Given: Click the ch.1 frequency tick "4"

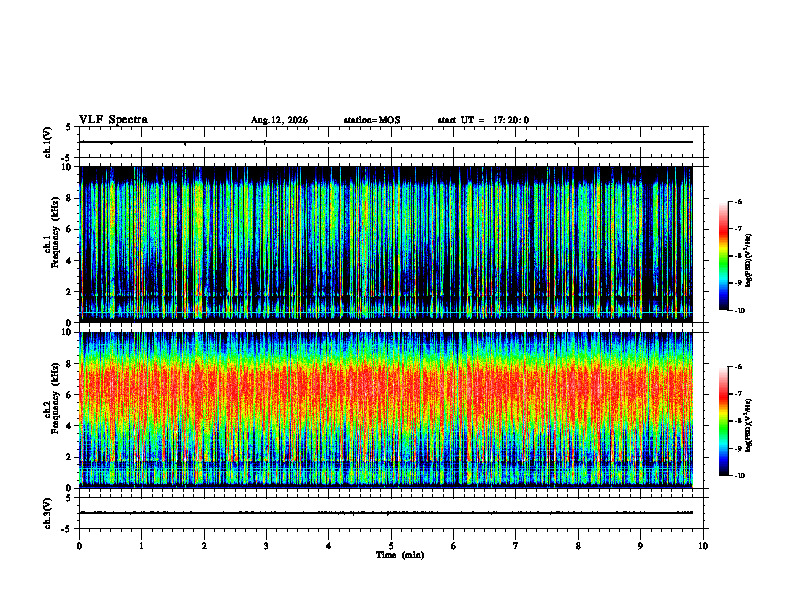Looking at the screenshot, I should (70, 261).
